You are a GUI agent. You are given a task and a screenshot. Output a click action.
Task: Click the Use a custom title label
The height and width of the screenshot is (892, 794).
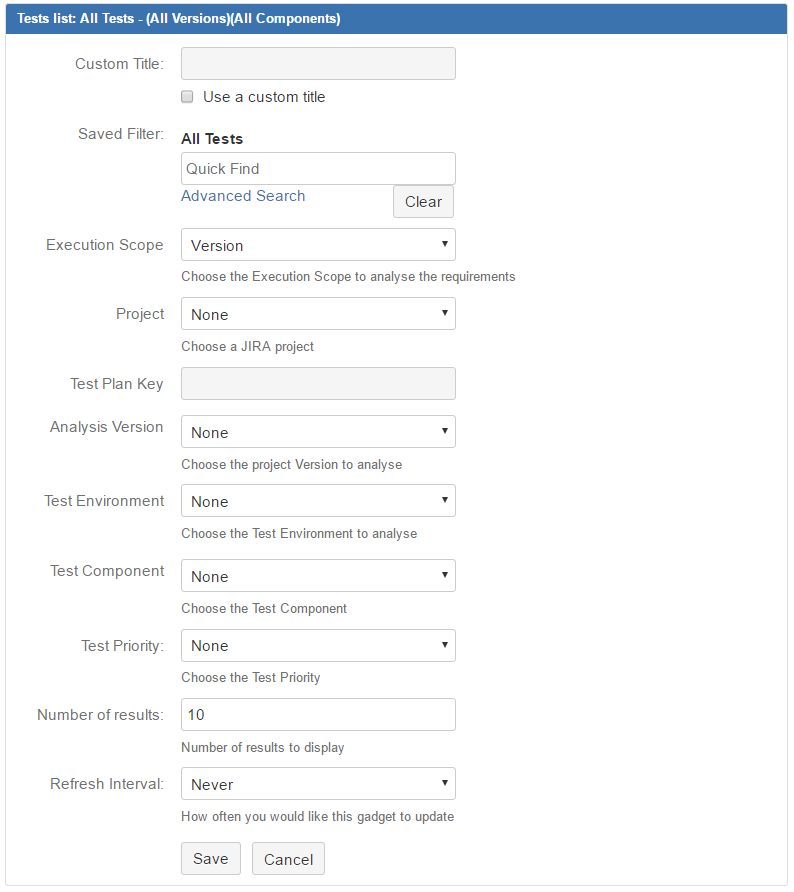(264, 97)
